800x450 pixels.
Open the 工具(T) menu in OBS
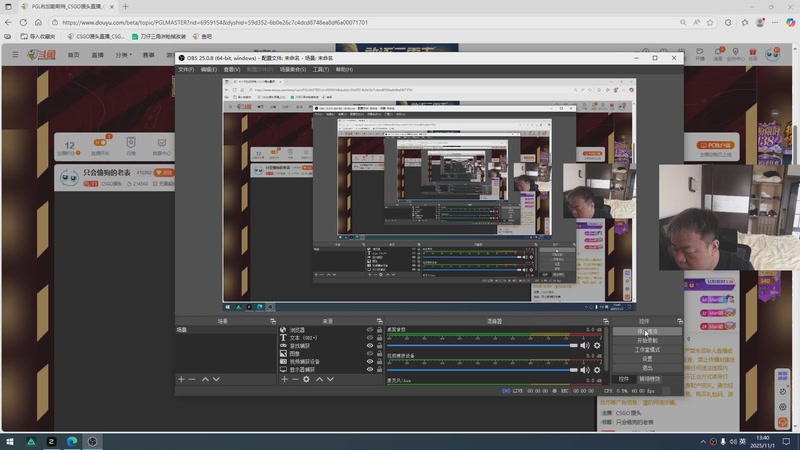pyautogui.click(x=320, y=69)
